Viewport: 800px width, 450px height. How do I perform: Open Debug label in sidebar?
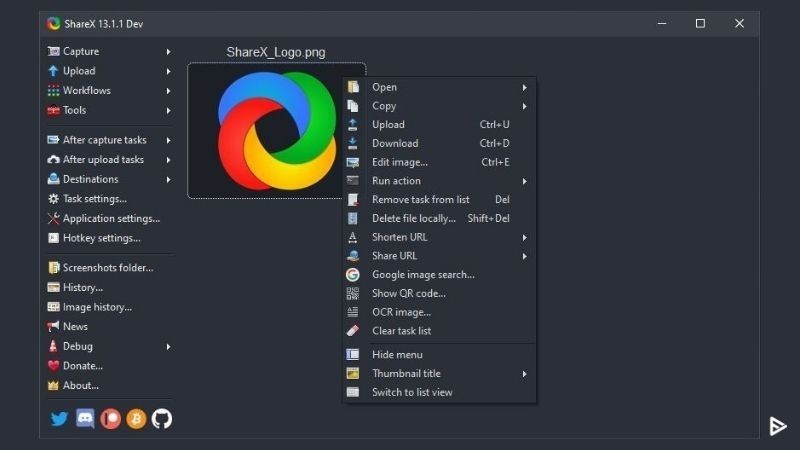tap(78, 346)
